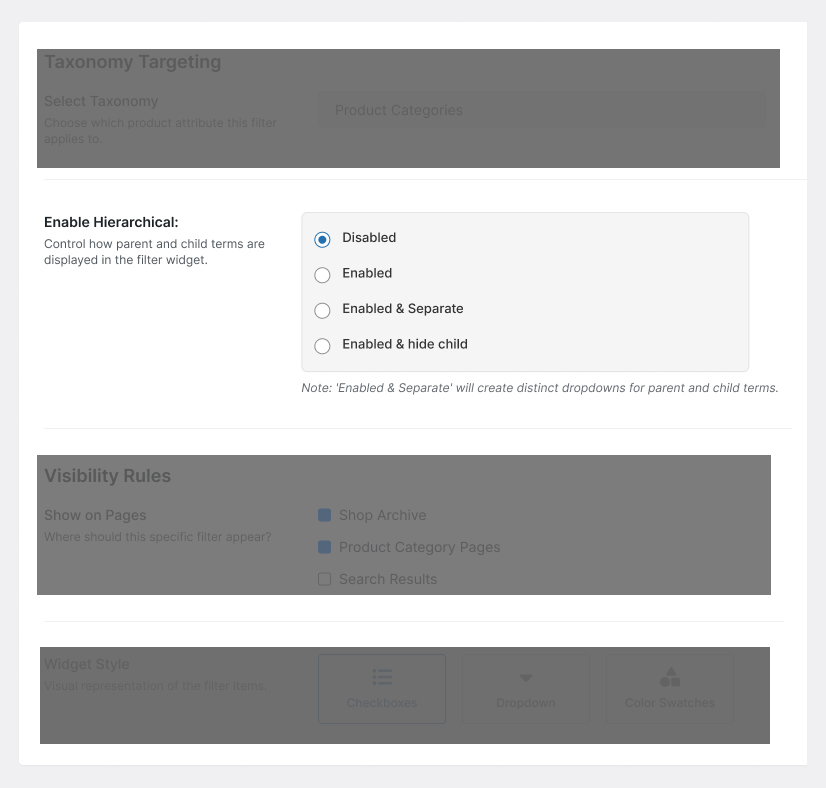
Task: Open the Product Categories taxonomy selector
Action: (541, 109)
